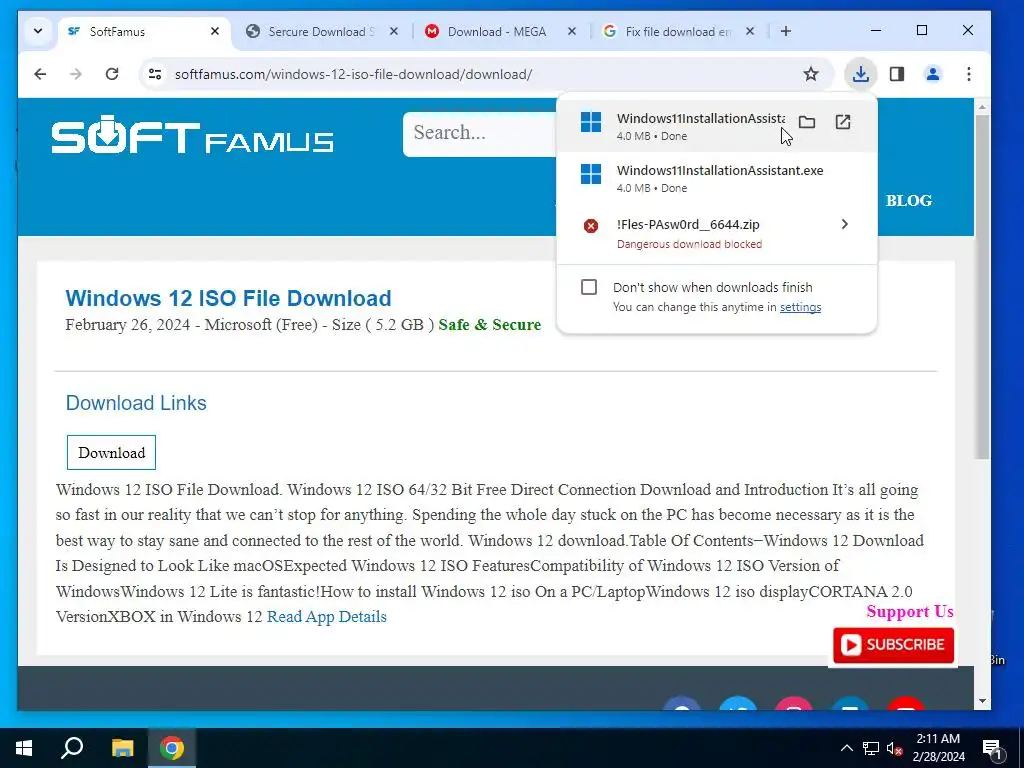Switch to the Fix file download tab

(x=676, y=31)
